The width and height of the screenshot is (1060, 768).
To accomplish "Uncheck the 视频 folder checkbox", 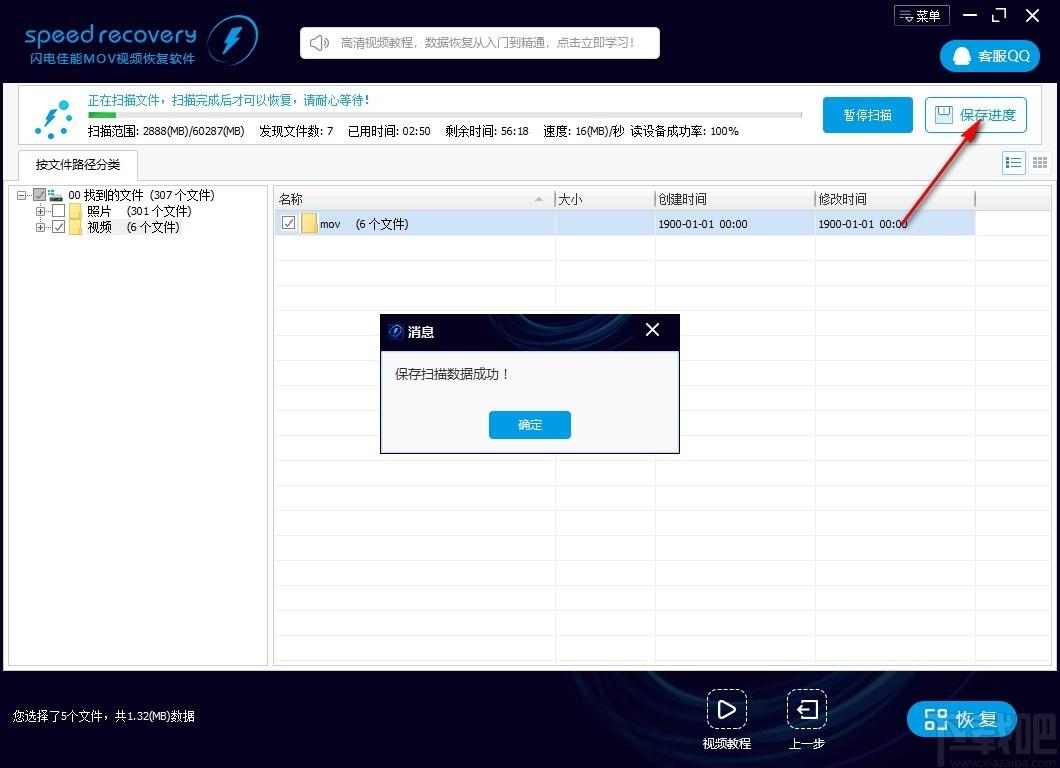I will (x=59, y=227).
